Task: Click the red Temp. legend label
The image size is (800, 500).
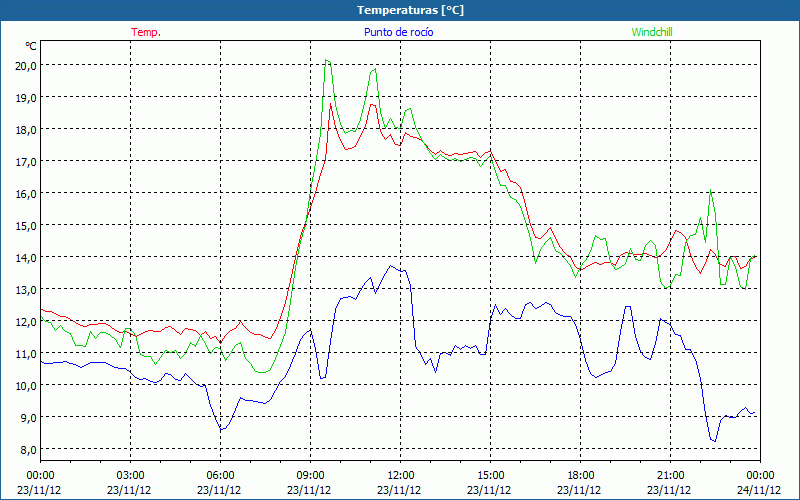Action: tap(146, 32)
